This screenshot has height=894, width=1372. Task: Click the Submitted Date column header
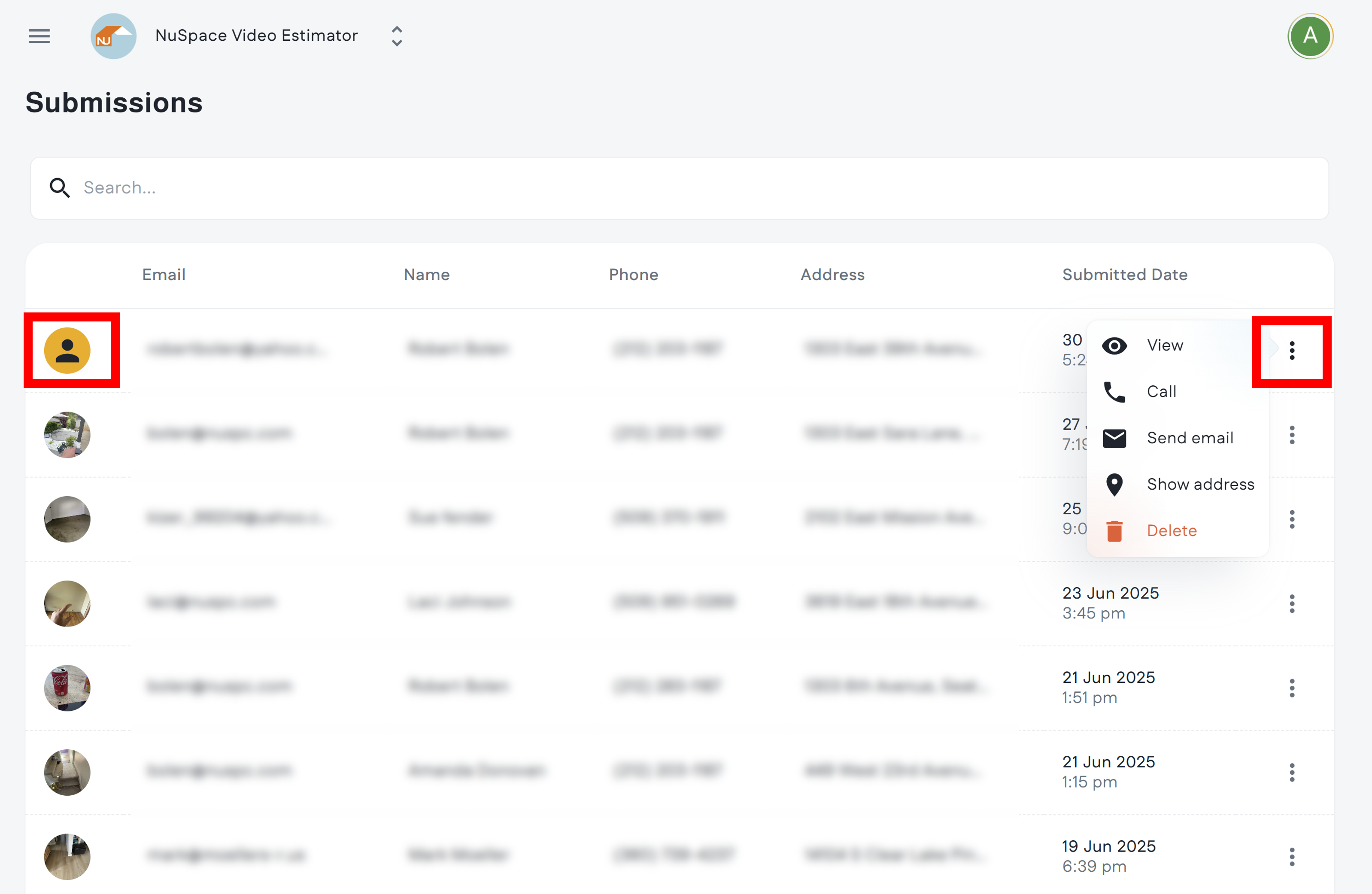coord(1124,275)
